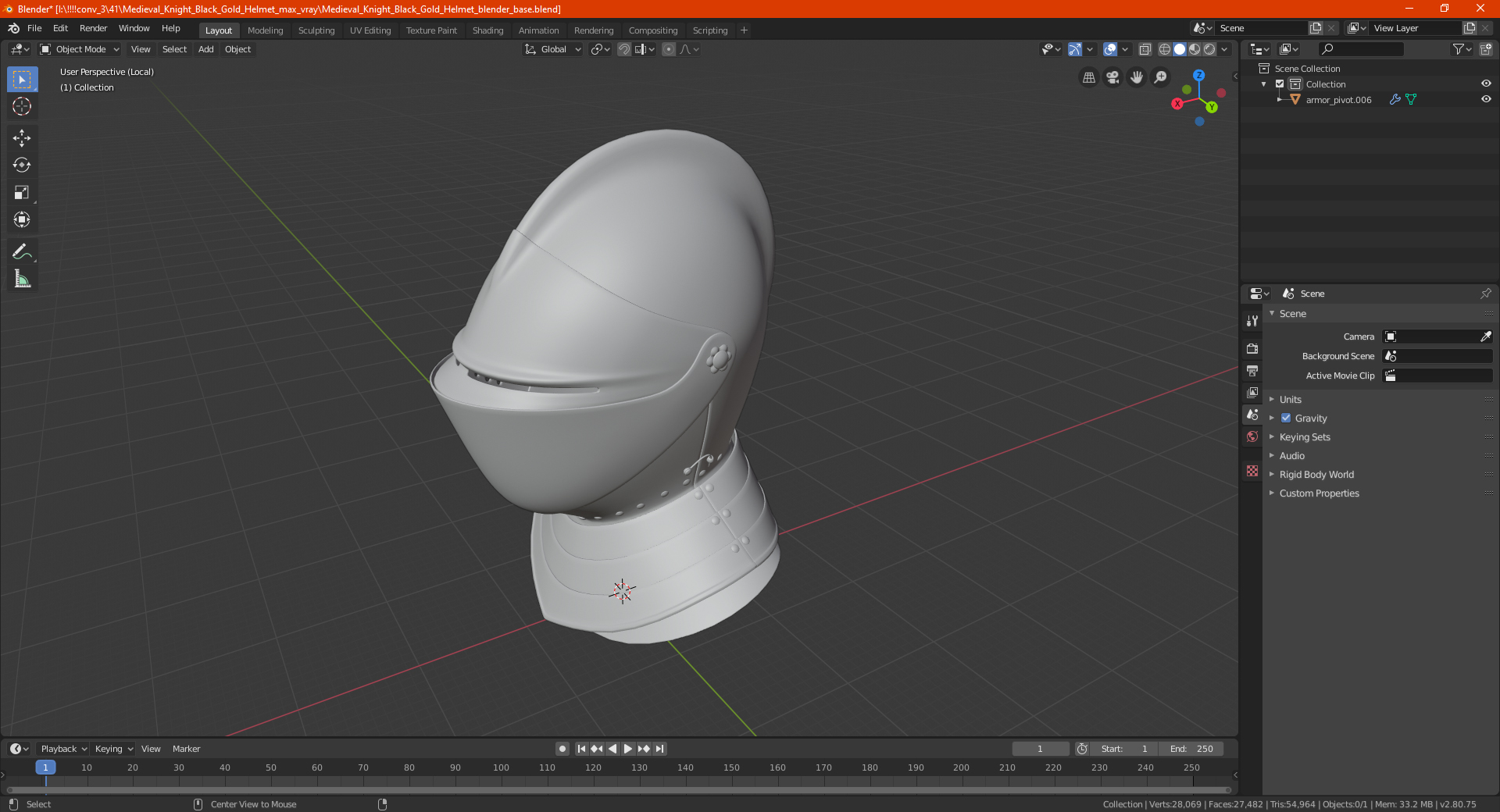Open the Object Mode dropdown
The width and height of the screenshot is (1500, 812).
coord(79,49)
